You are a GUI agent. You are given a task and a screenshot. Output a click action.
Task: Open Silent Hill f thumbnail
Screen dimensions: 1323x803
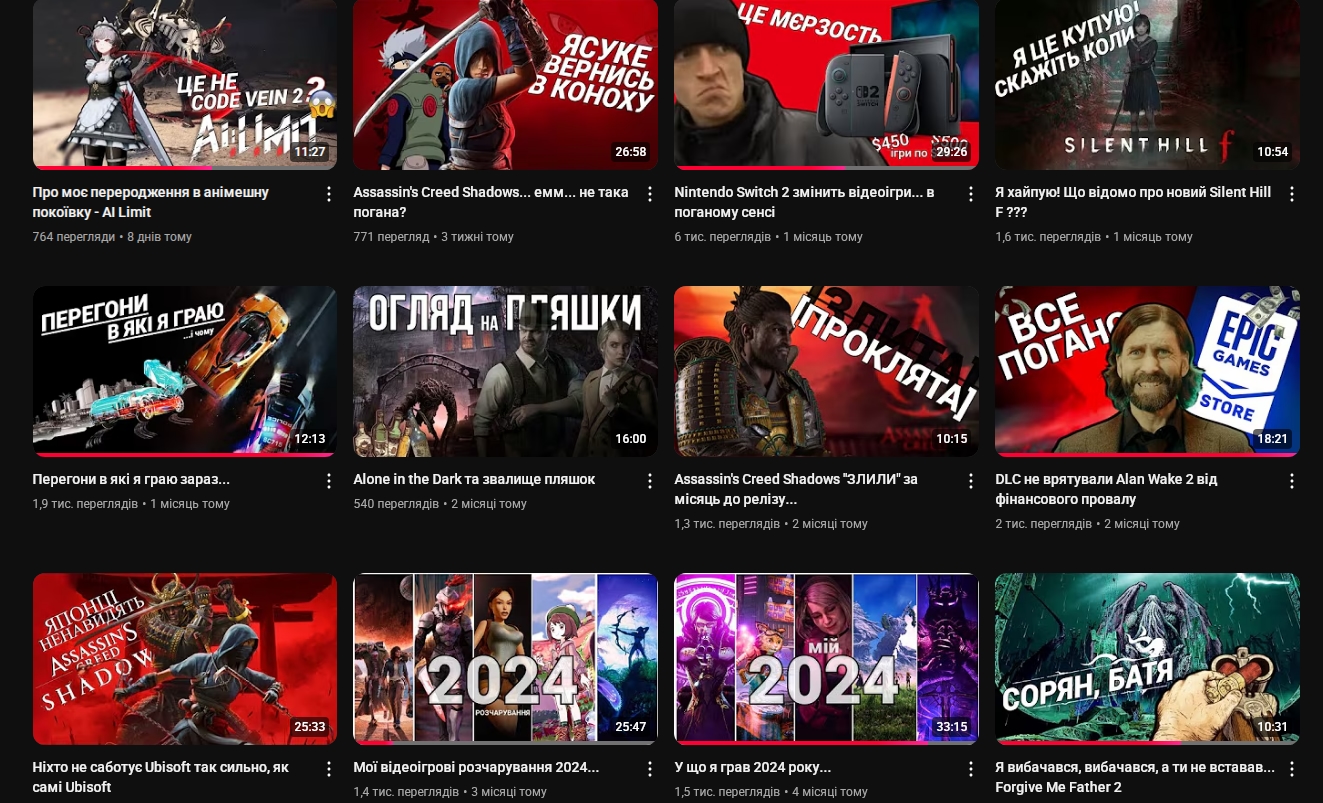(1147, 85)
